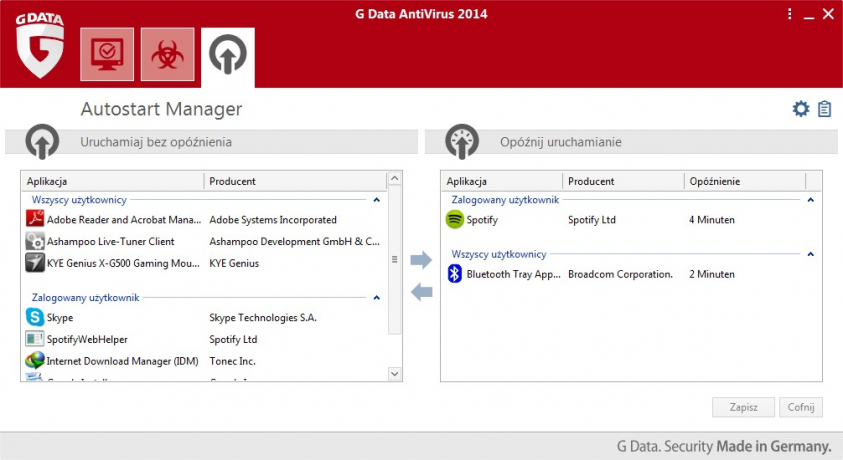
Task: Sort right list by Aplikacja column
Action: [x=502, y=181]
